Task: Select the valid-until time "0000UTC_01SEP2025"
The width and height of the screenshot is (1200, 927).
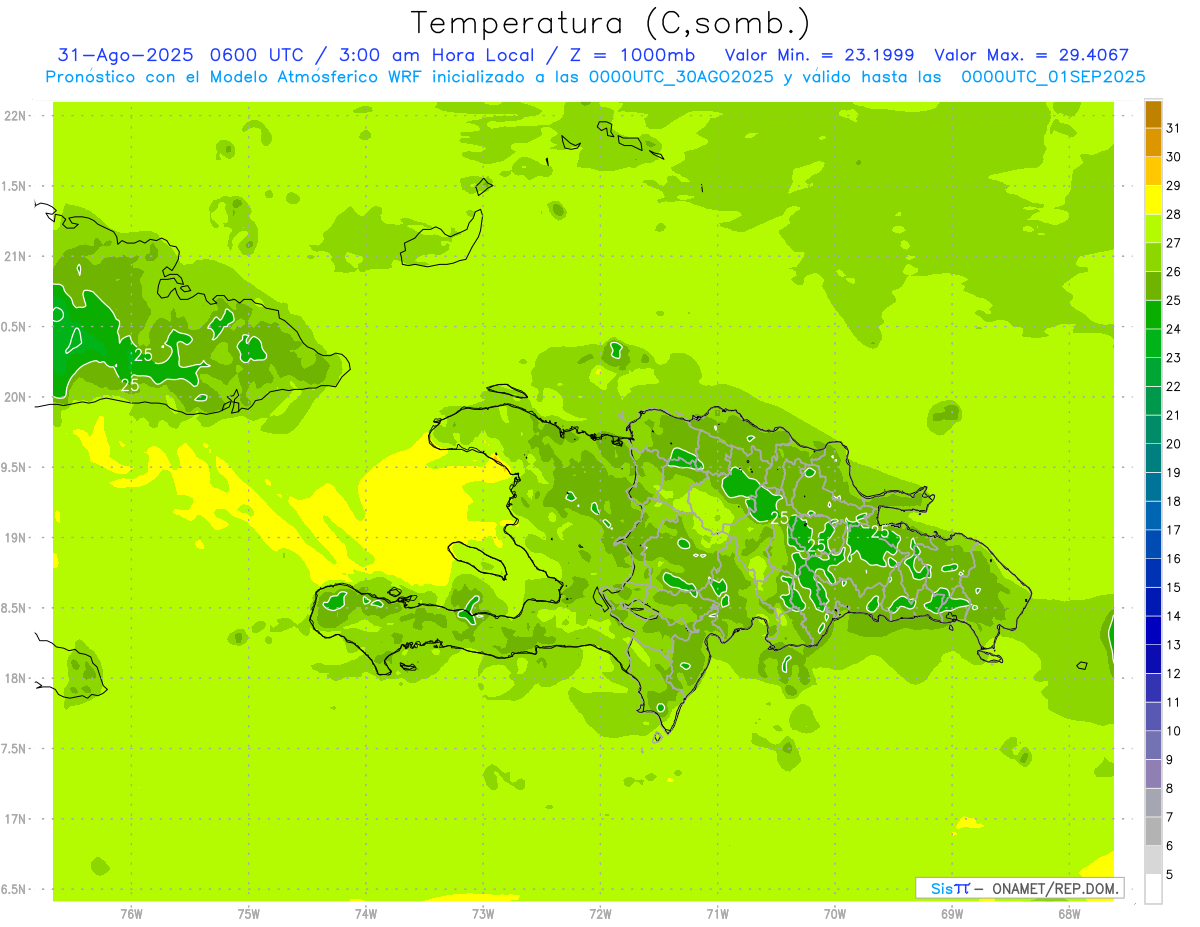Action: point(1053,77)
